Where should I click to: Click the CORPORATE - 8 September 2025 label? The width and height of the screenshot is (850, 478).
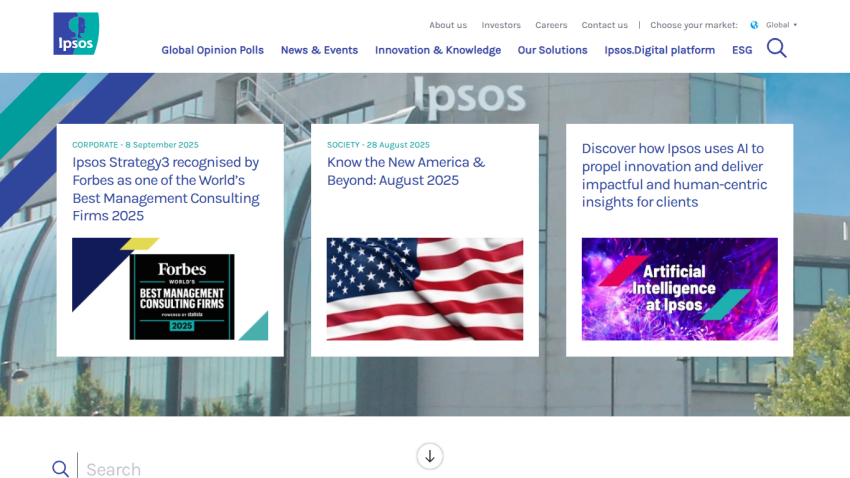(x=136, y=145)
